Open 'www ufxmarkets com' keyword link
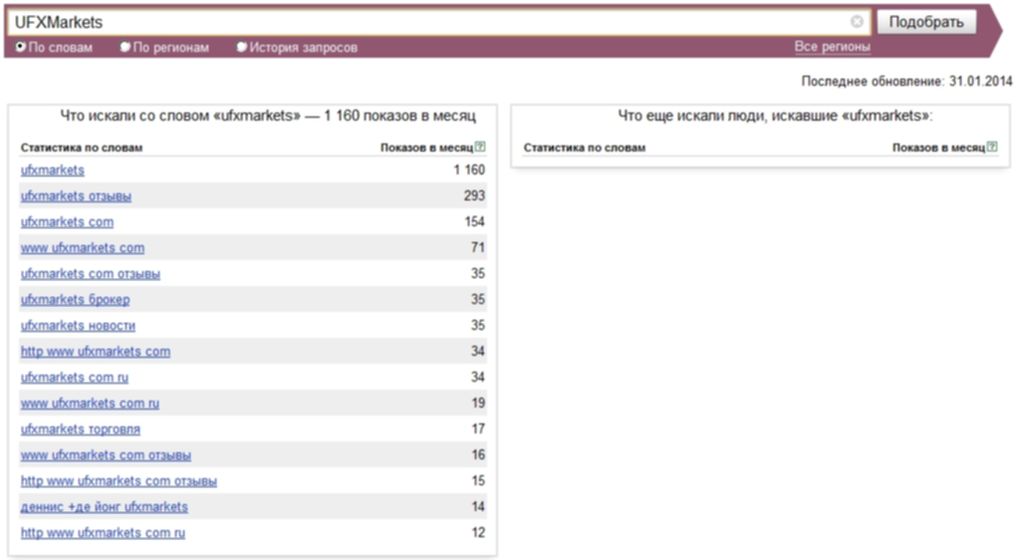The height and width of the screenshot is (560, 1024). coord(82,248)
